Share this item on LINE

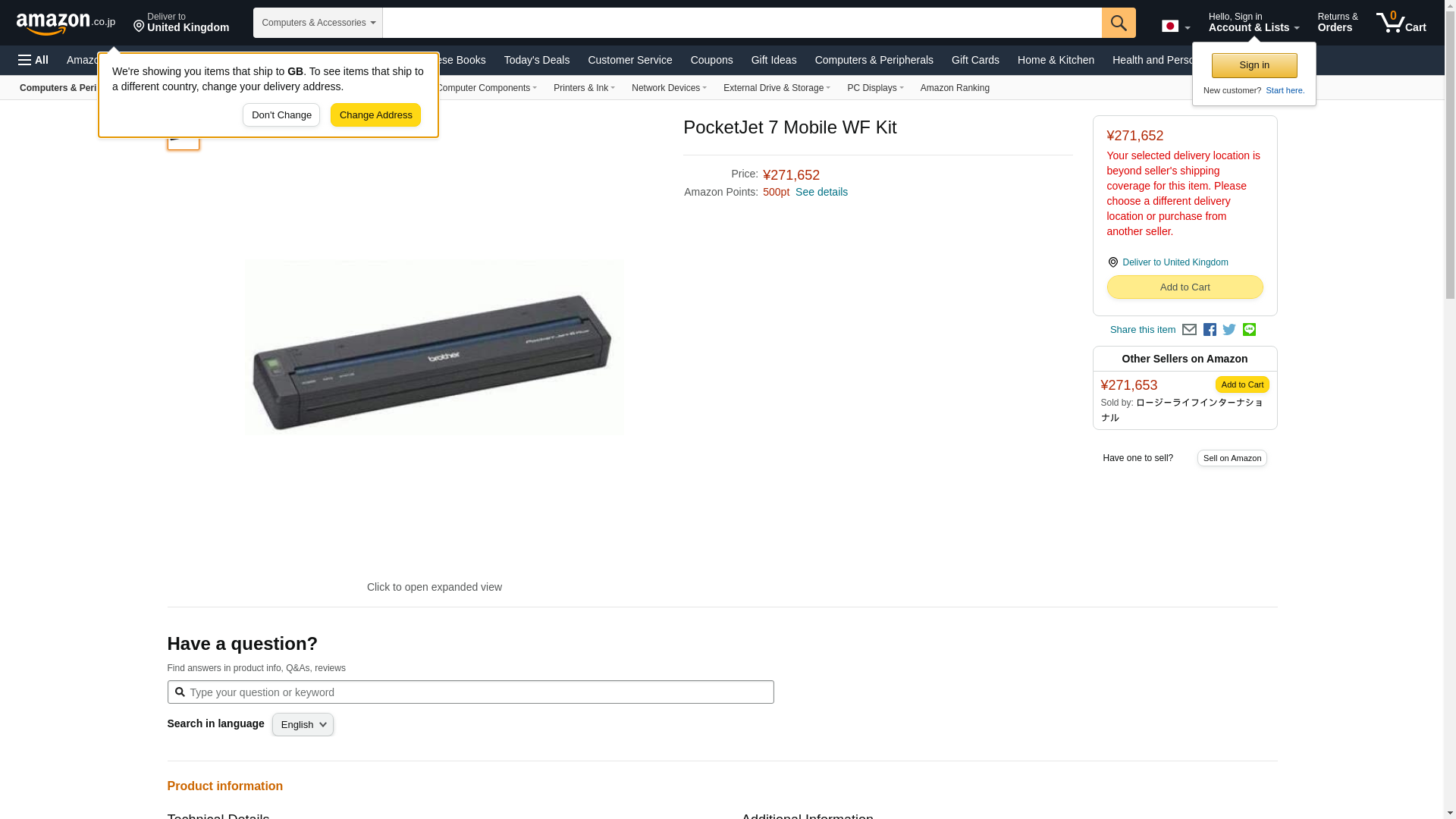1249,330
